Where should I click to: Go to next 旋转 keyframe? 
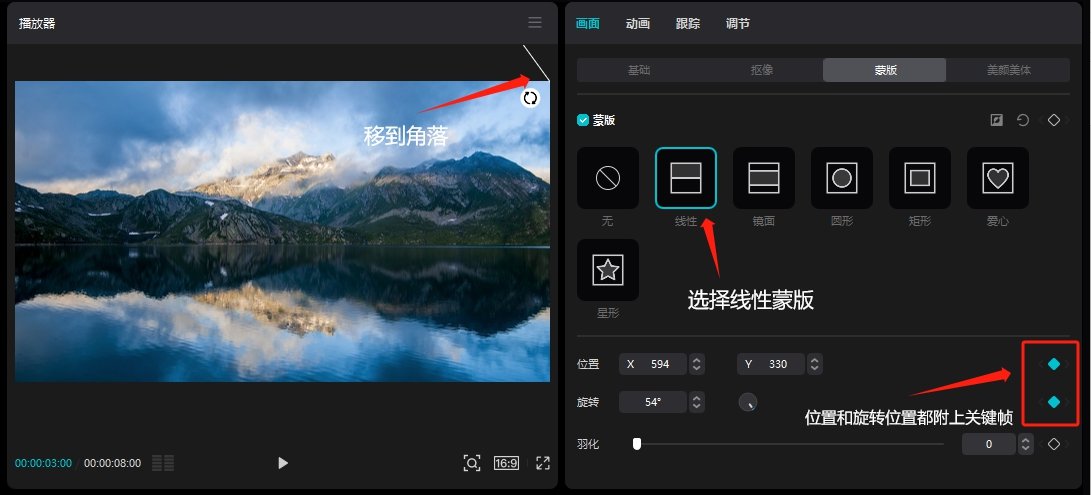click(1067, 402)
